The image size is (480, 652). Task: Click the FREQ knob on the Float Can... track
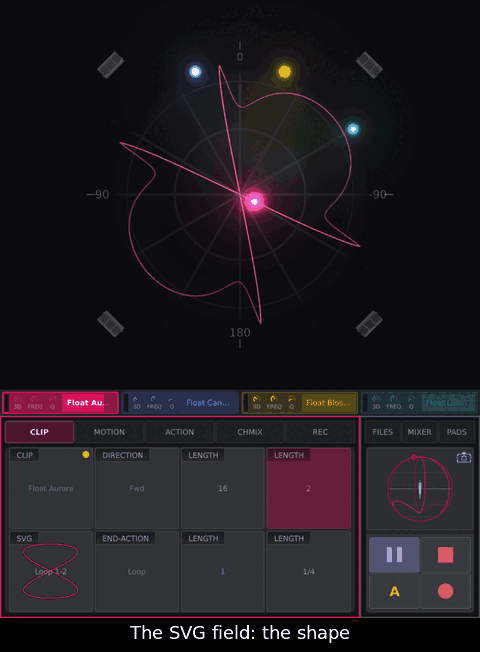pyautogui.click(x=154, y=399)
